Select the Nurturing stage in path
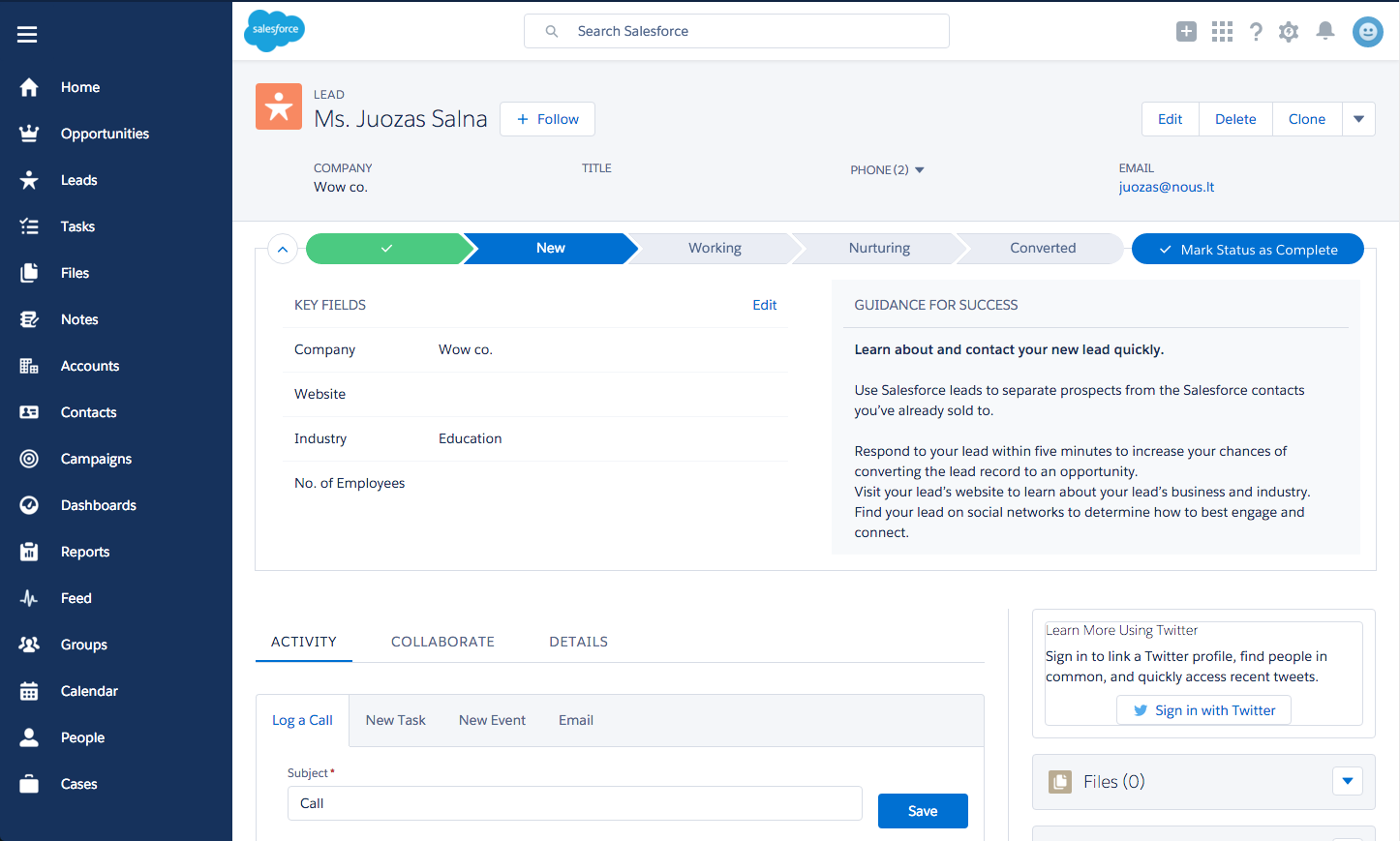 [879, 249]
